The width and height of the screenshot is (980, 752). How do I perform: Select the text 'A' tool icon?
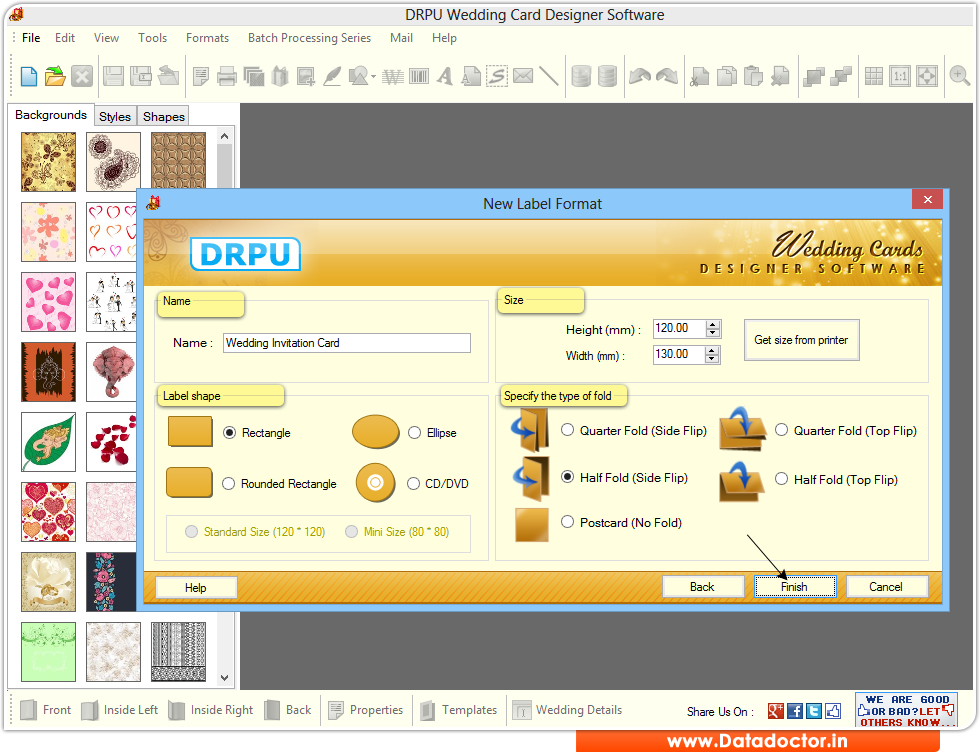444,76
